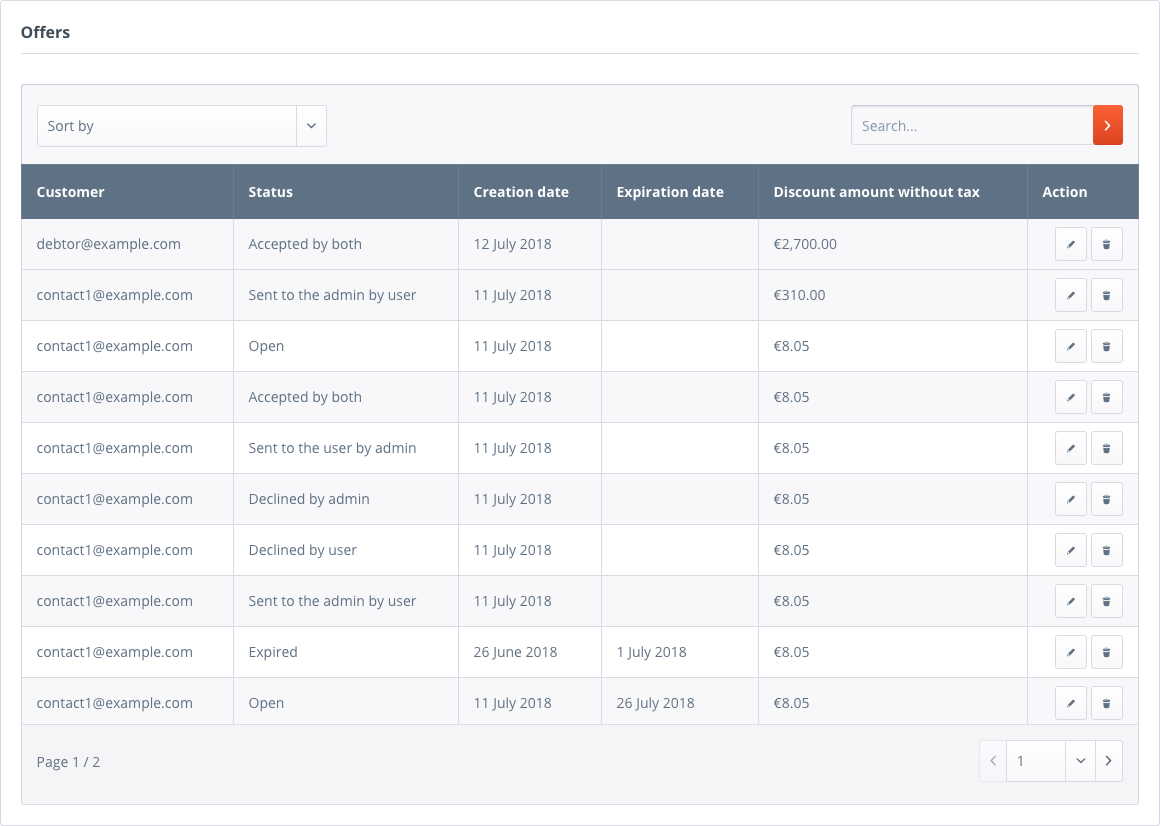The width and height of the screenshot is (1160, 826).
Task: Edit the debtor@example.com offer with pencil icon
Action: [x=1070, y=244]
